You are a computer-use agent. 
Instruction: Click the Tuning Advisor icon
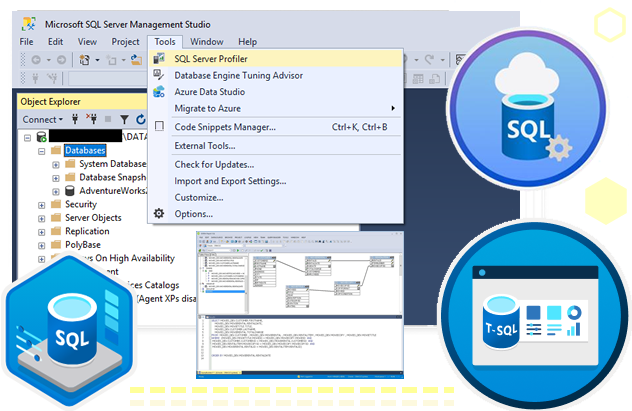(x=159, y=75)
